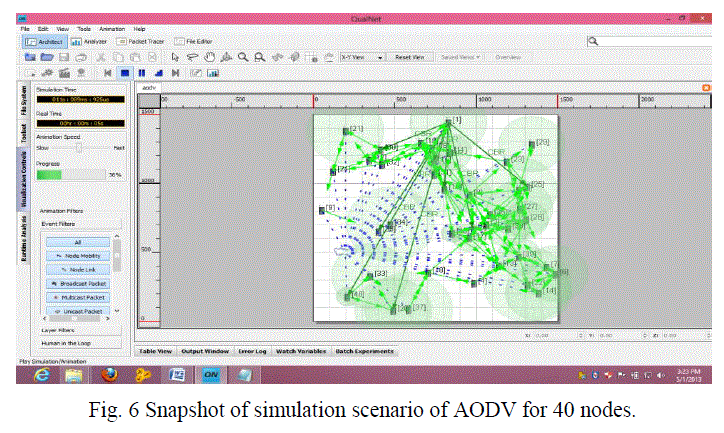Click the lasso selection tool

pos(190,57)
